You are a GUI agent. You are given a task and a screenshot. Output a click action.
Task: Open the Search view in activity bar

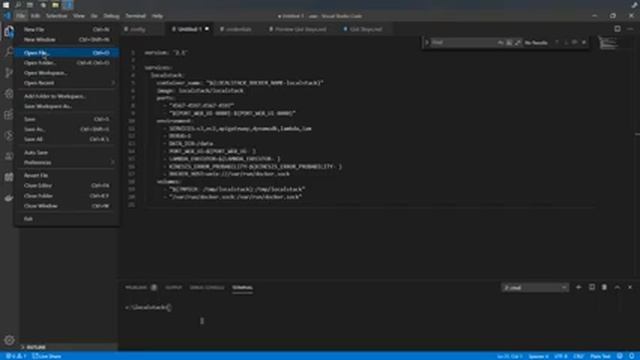point(9,52)
